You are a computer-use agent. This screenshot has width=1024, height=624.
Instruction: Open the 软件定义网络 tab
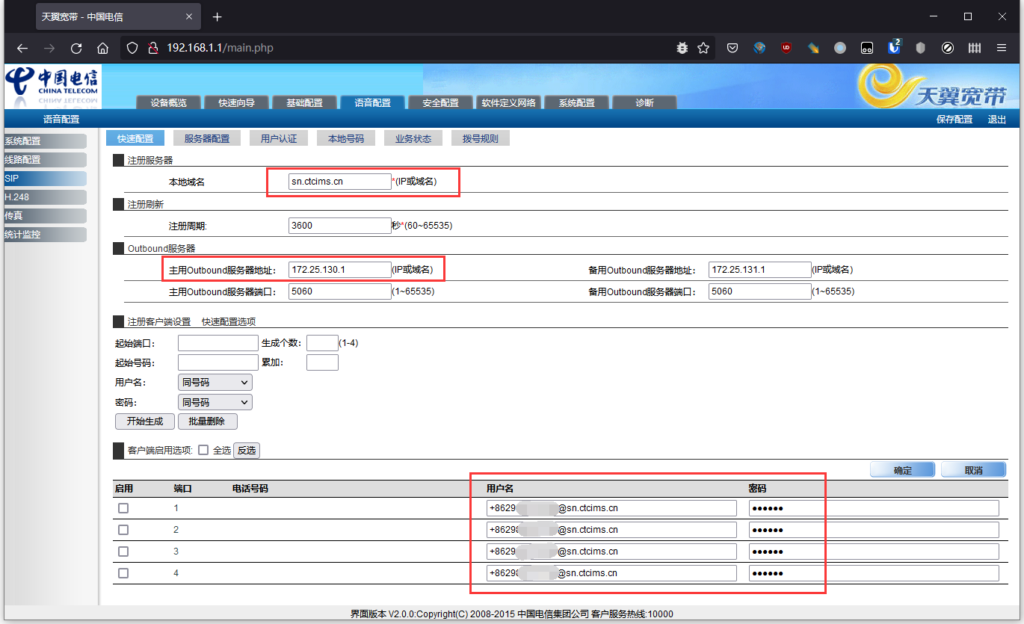508,102
